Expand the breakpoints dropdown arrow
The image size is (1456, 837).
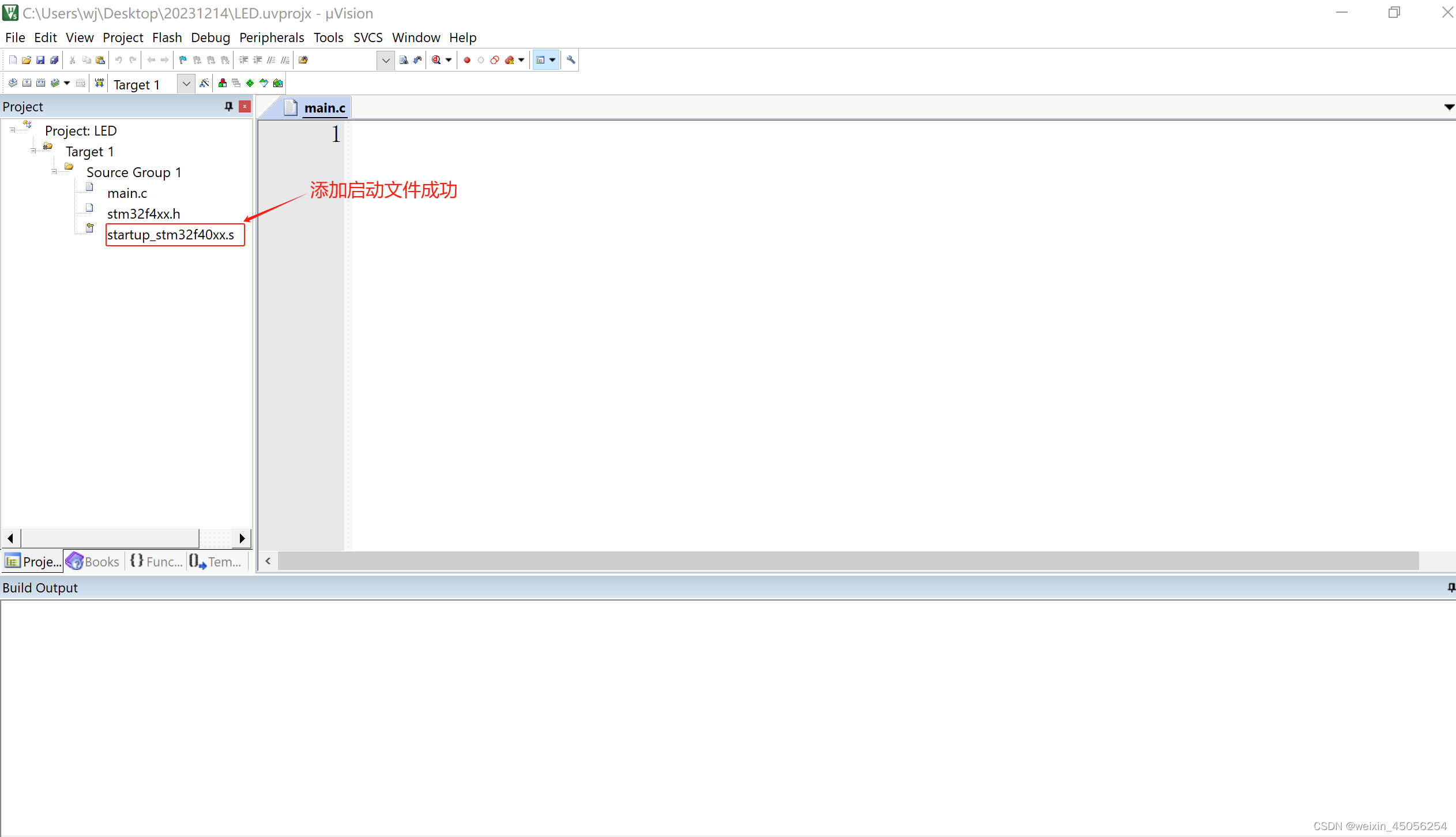click(521, 60)
